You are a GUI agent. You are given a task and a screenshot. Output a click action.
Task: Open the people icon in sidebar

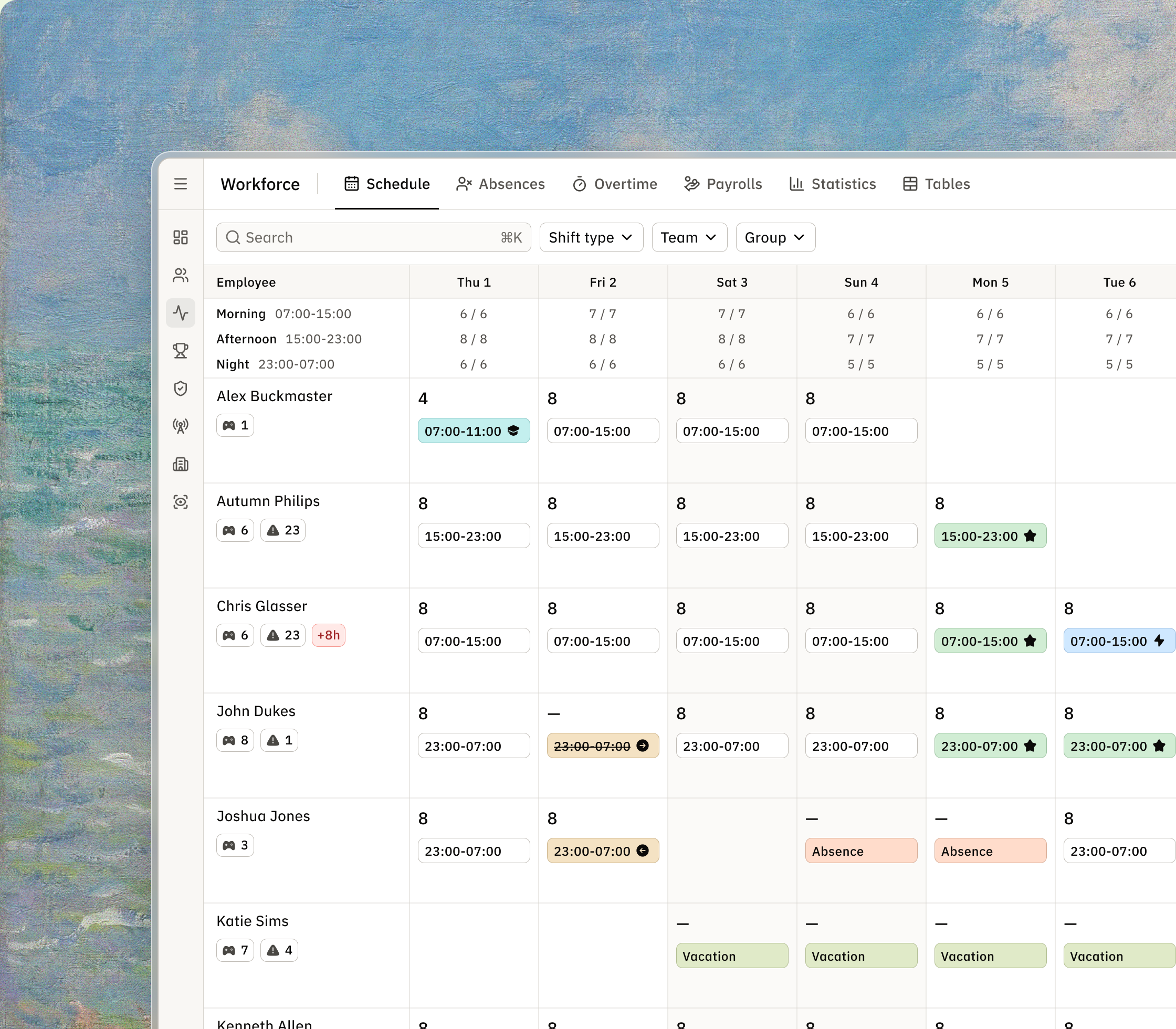coord(180,275)
